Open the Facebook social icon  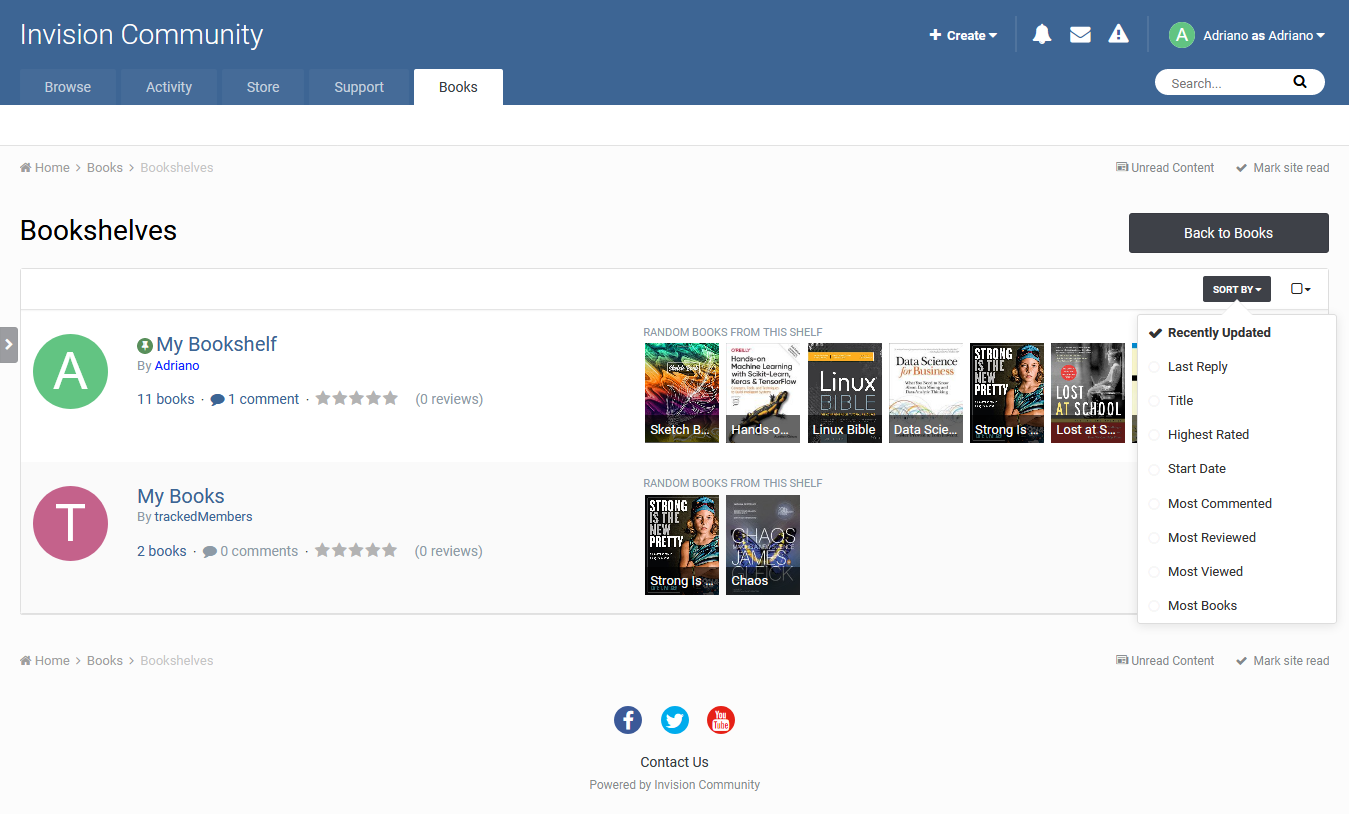click(x=628, y=720)
